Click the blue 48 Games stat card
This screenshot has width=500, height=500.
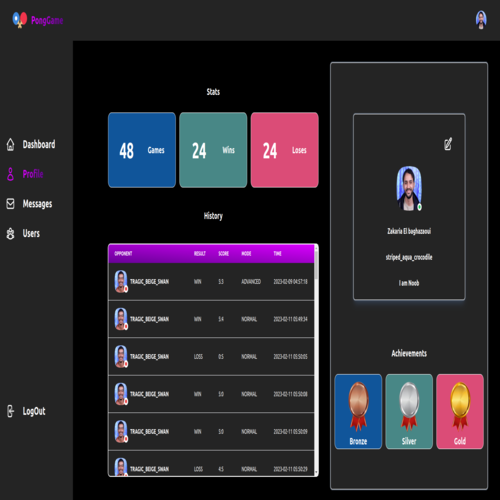[142, 150]
